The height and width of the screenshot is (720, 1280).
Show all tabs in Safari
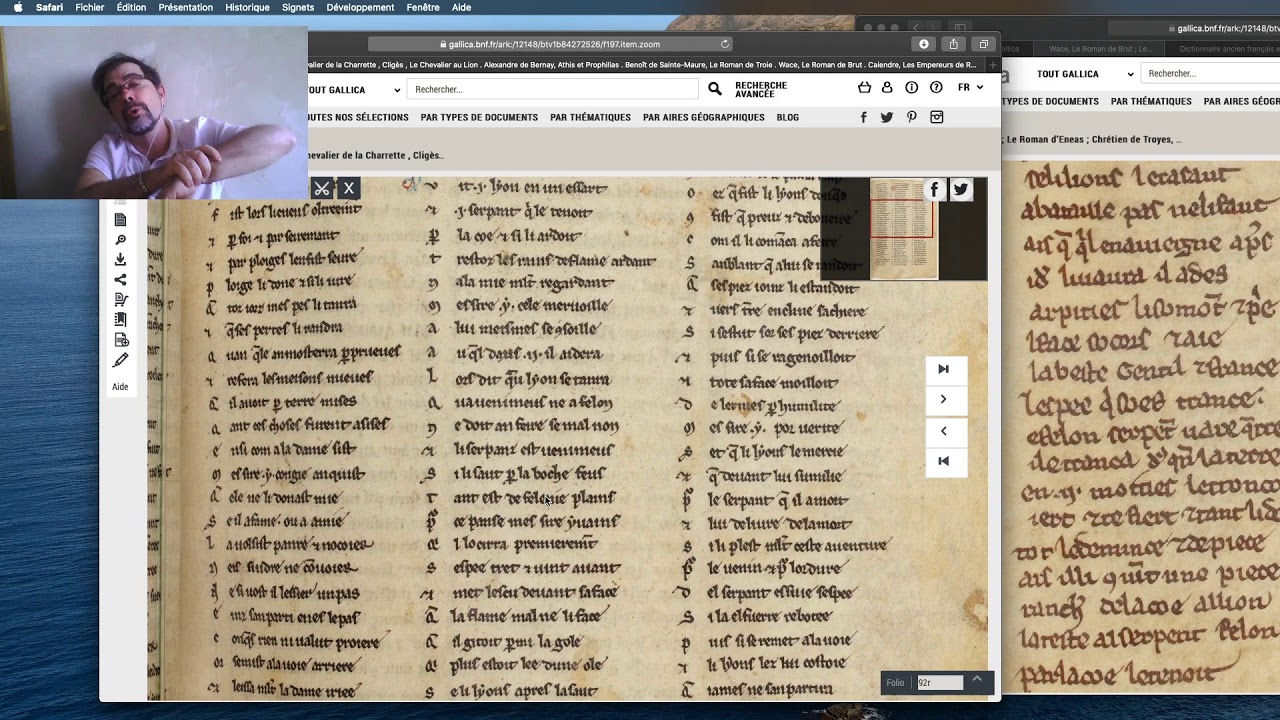click(x=983, y=44)
